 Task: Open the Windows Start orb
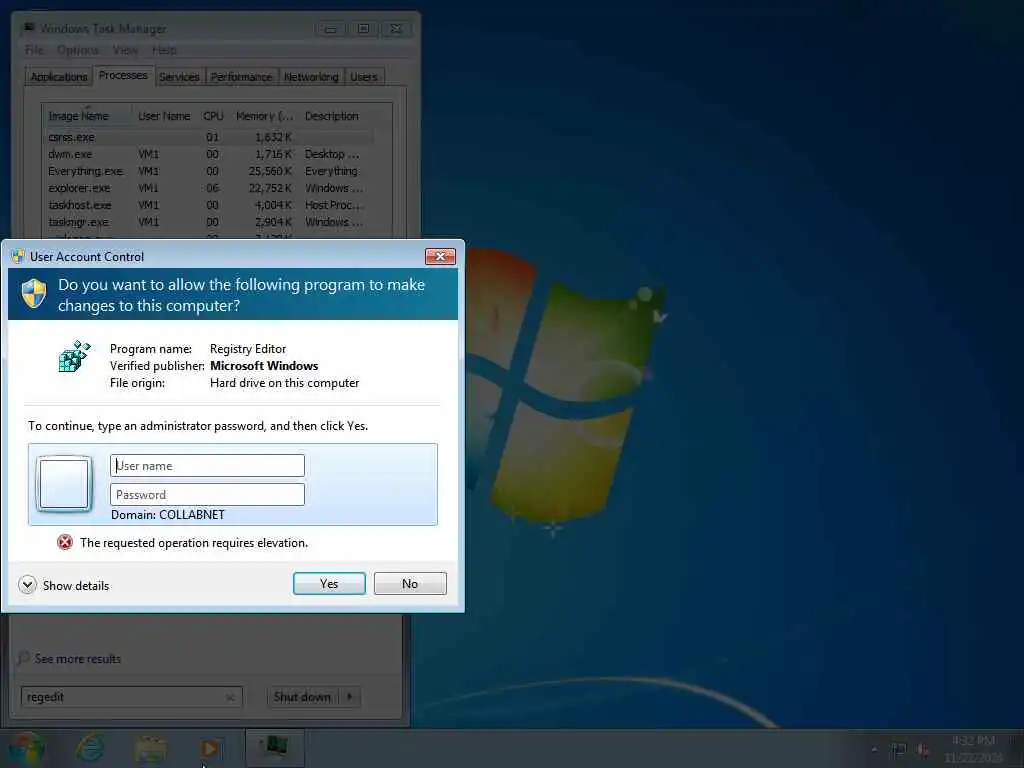[27, 748]
